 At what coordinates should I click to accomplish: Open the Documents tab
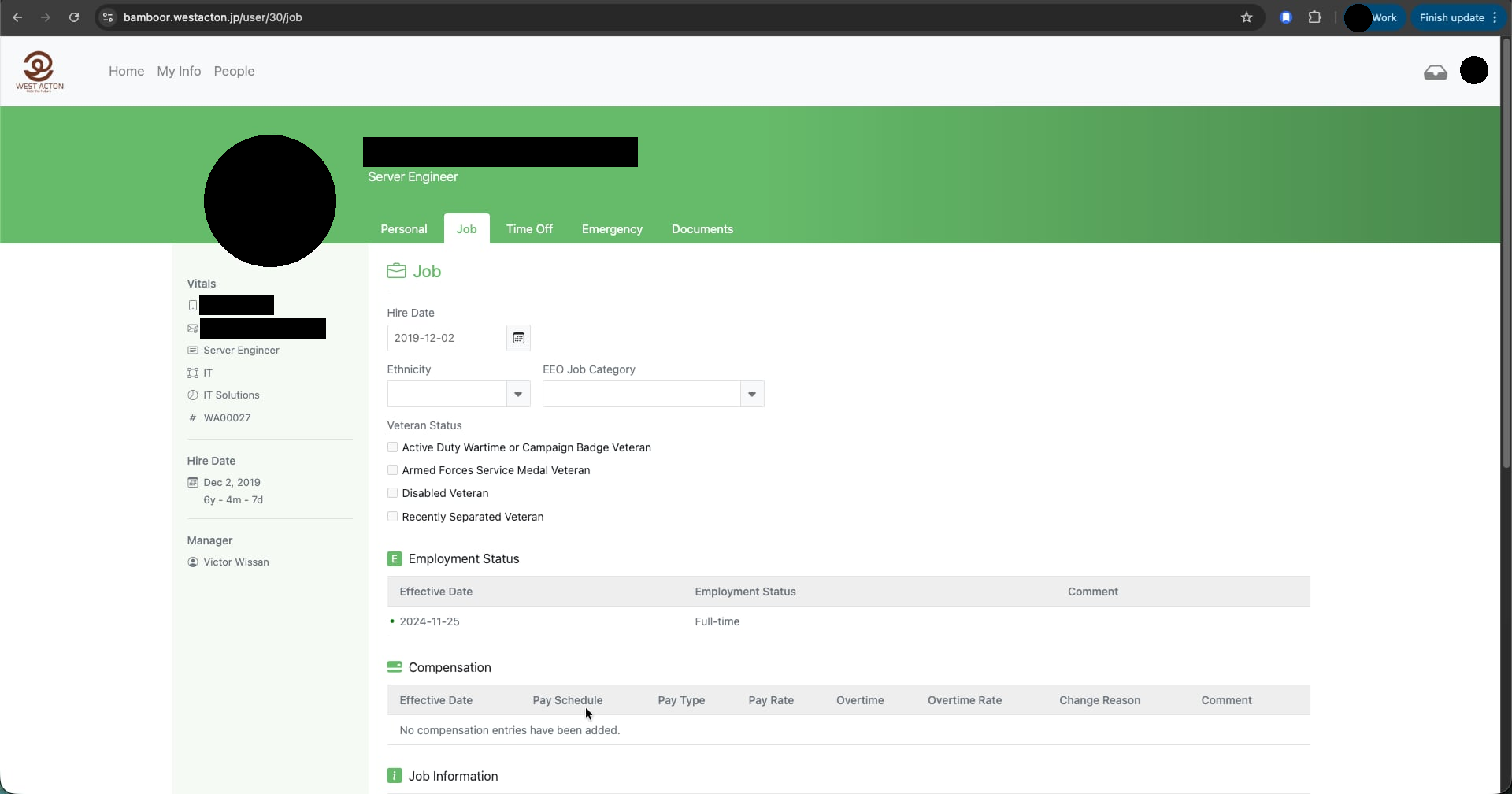(702, 229)
